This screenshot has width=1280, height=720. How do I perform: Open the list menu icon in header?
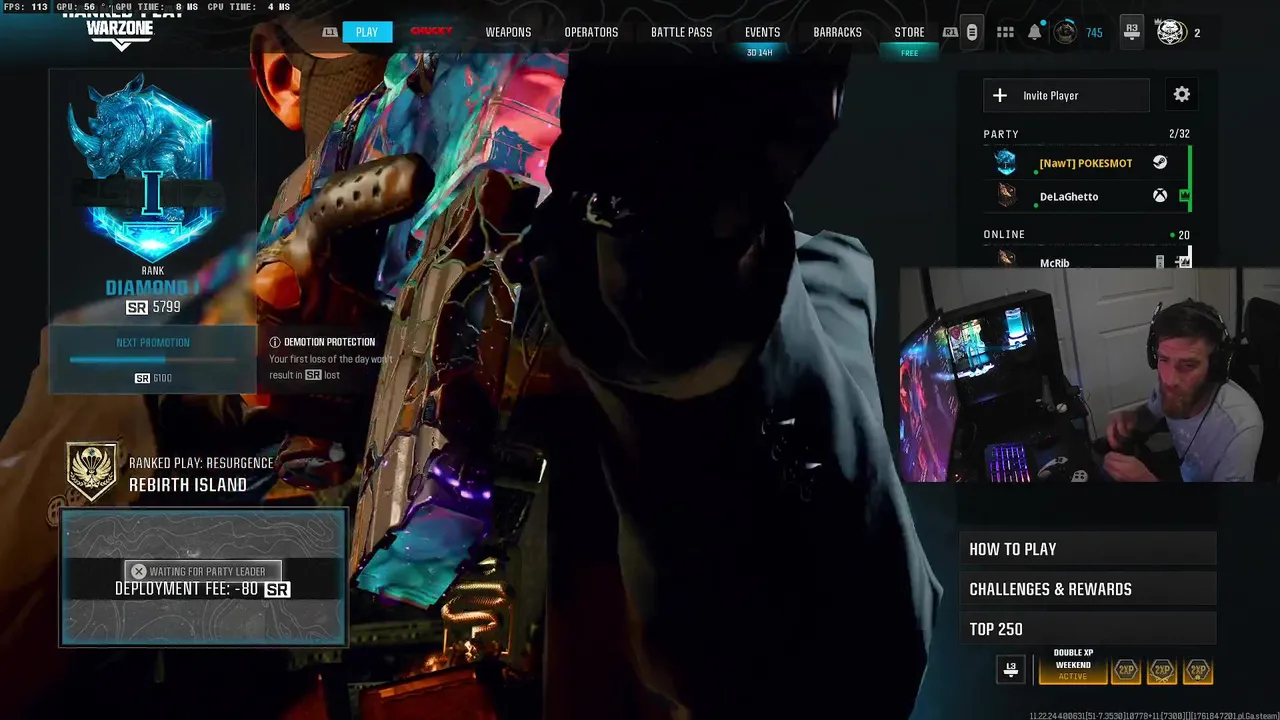pos(971,33)
